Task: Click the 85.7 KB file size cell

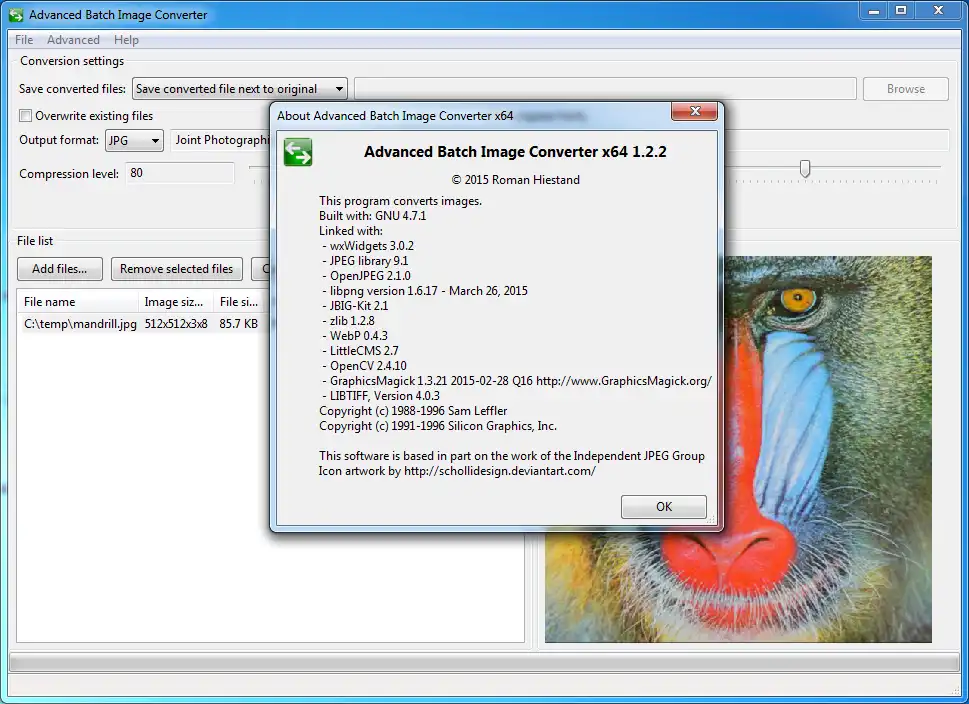Action: point(239,324)
